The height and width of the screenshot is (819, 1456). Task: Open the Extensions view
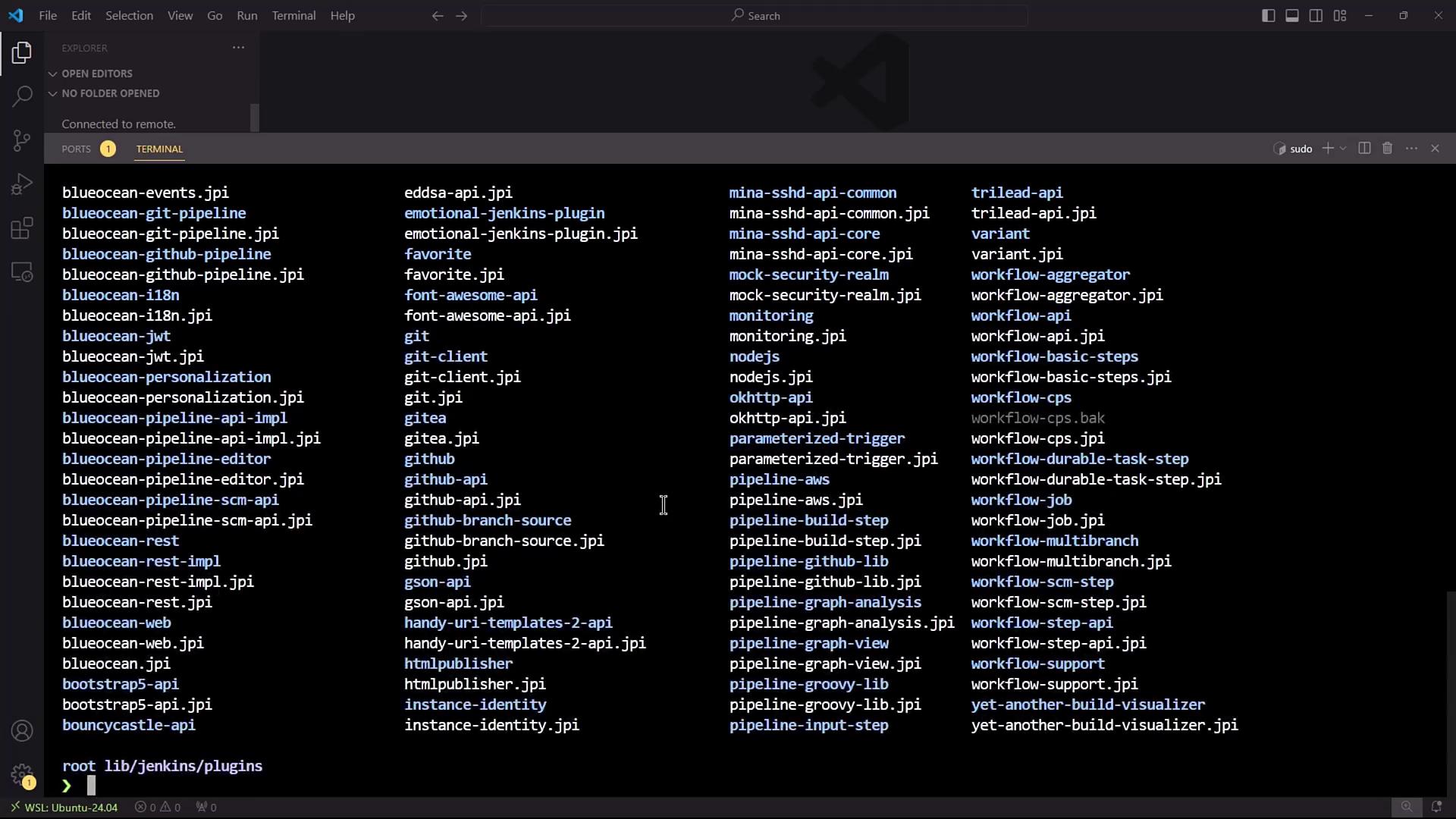coord(22,228)
